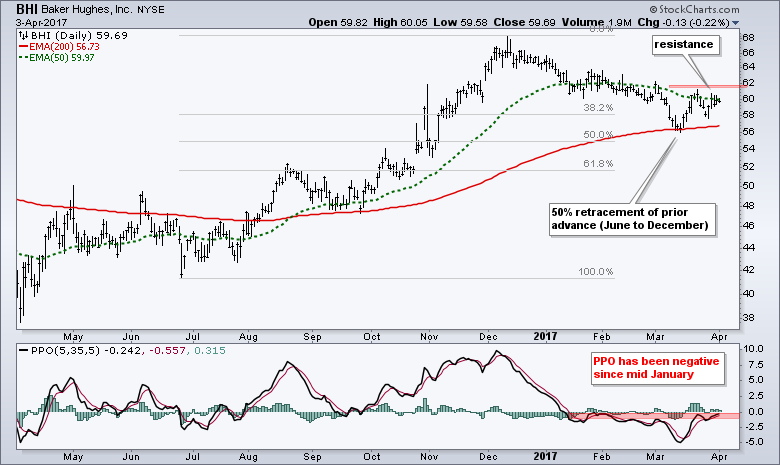Open the dropdown arrow beside Chg value

pyautogui.click(x=736, y=23)
